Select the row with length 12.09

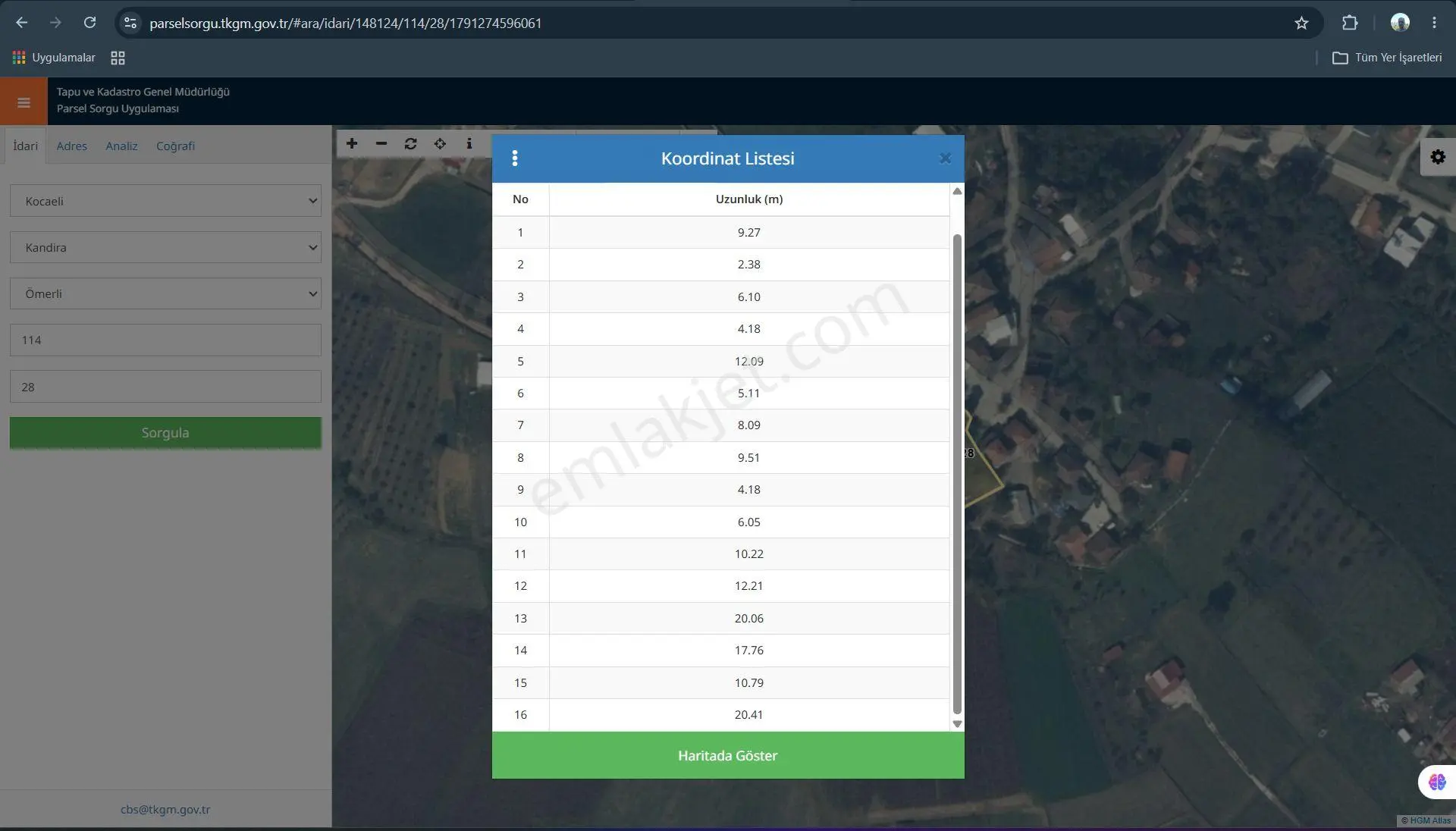pyautogui.click(x=721, y=361)
